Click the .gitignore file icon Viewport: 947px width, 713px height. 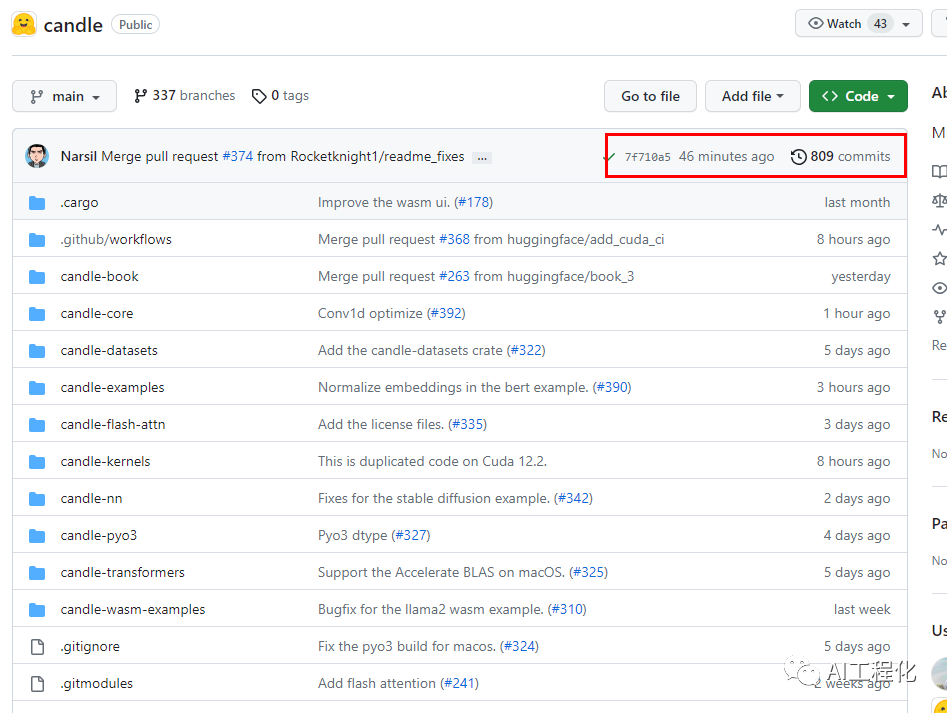coord(37,647)
